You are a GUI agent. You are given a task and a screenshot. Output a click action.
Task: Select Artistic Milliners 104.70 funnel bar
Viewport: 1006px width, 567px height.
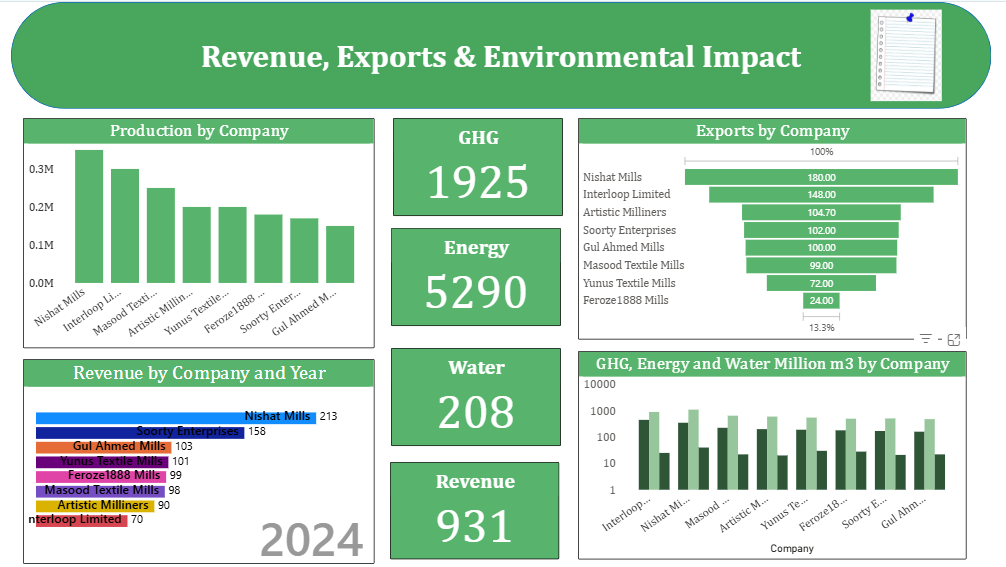tap(821, 212)
